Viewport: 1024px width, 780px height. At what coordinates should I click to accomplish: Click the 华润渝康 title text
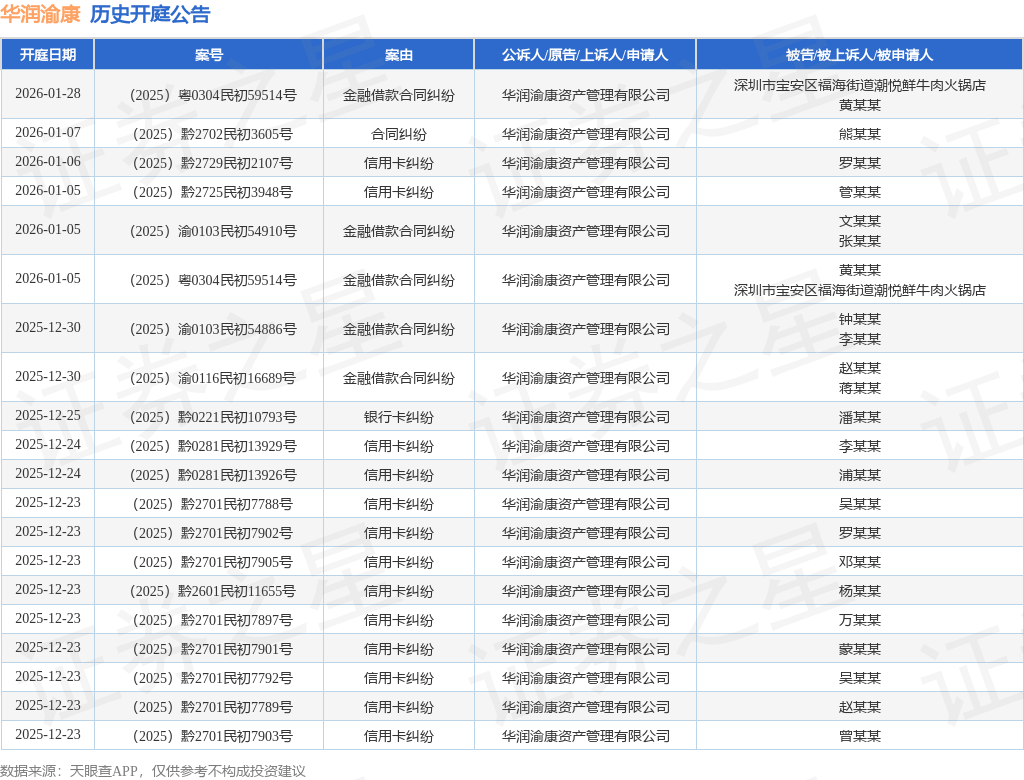tap(40, 14)
